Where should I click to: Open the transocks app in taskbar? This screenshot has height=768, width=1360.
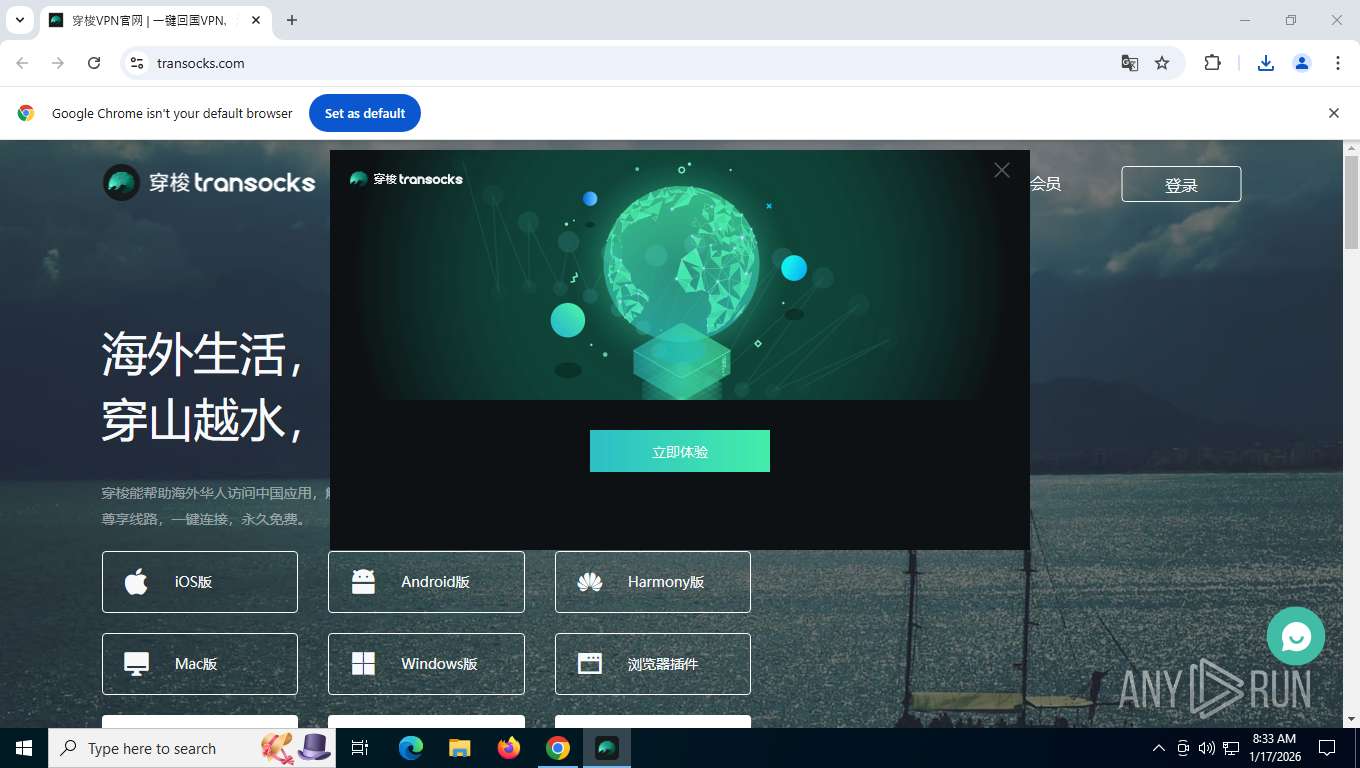(x=607, y=748)
